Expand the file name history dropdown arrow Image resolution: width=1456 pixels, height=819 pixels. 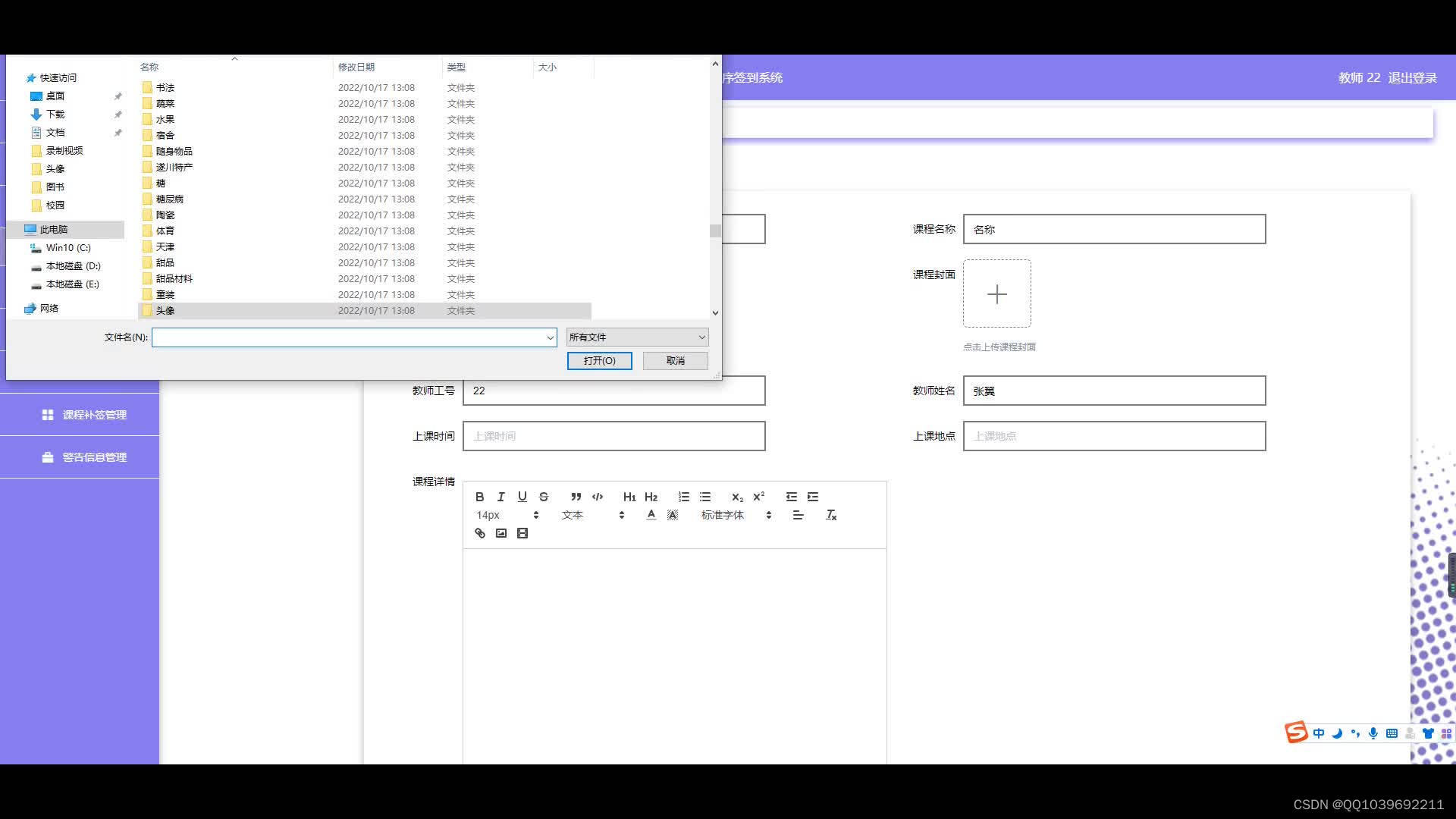click(x=551, y=337)
